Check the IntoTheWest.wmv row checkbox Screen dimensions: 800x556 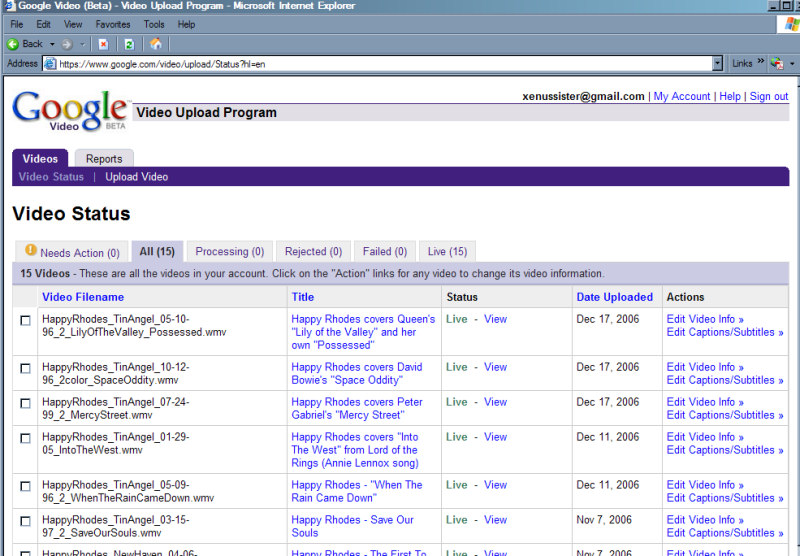pos(25,438)
